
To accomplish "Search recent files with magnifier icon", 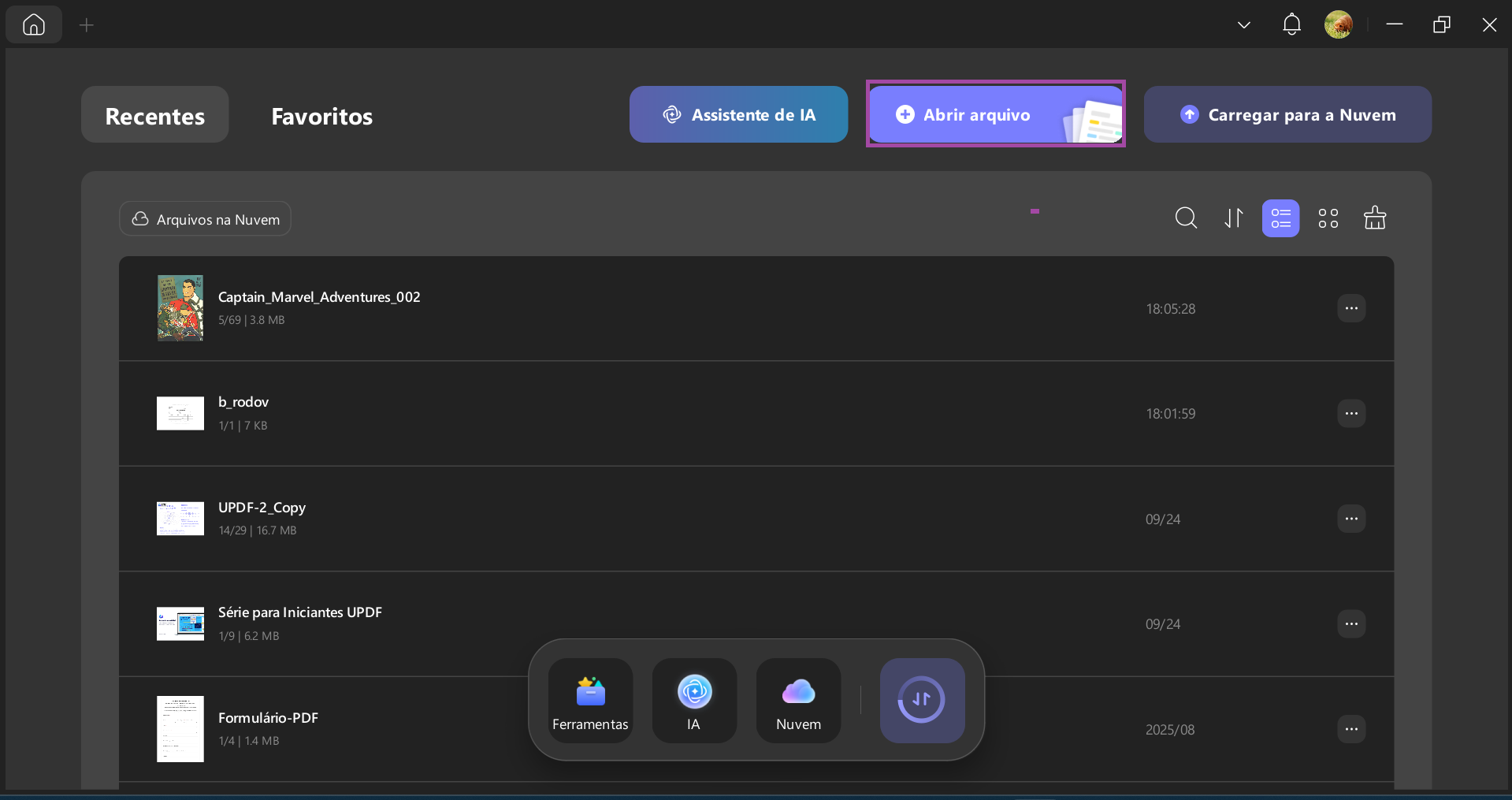I will pos(1186,218).
